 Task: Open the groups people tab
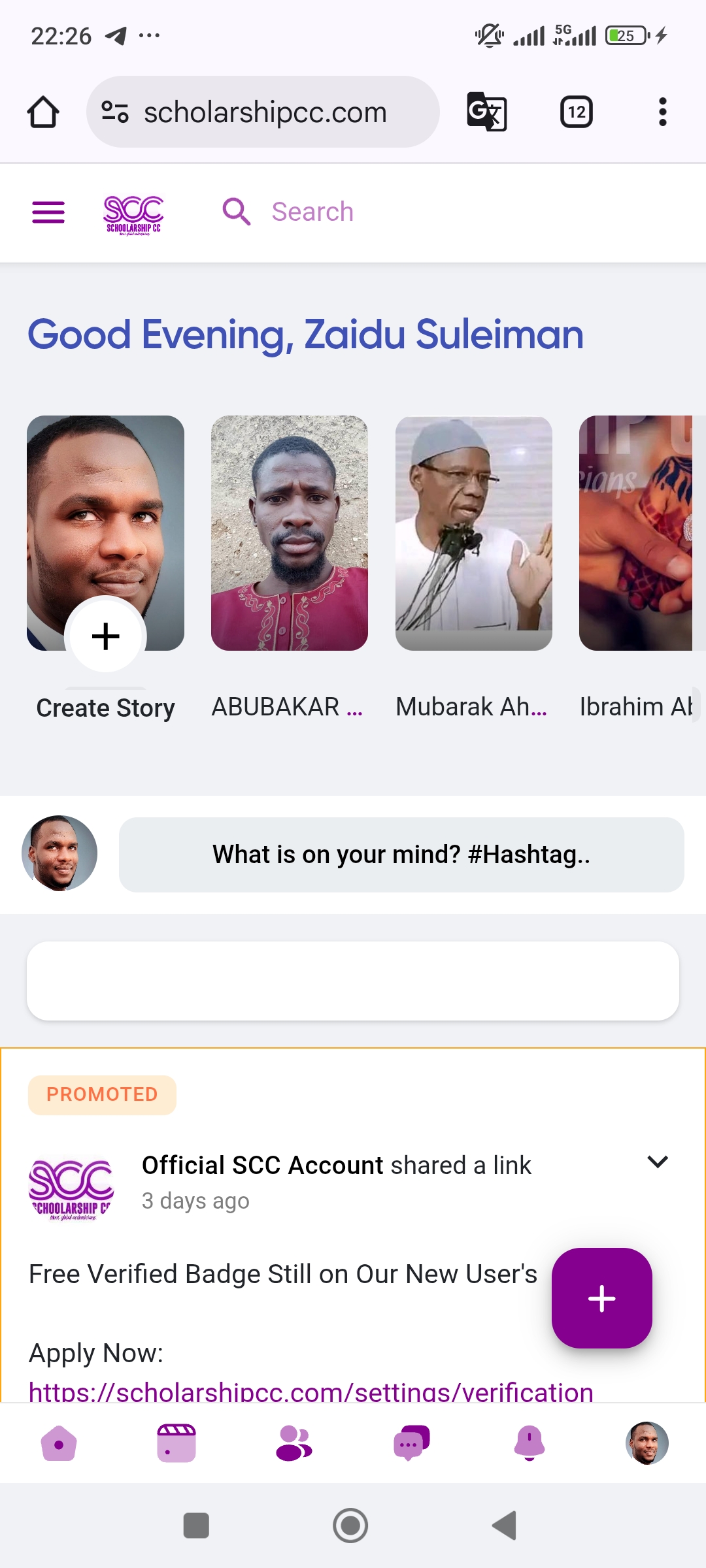(x=294, y=1443)
